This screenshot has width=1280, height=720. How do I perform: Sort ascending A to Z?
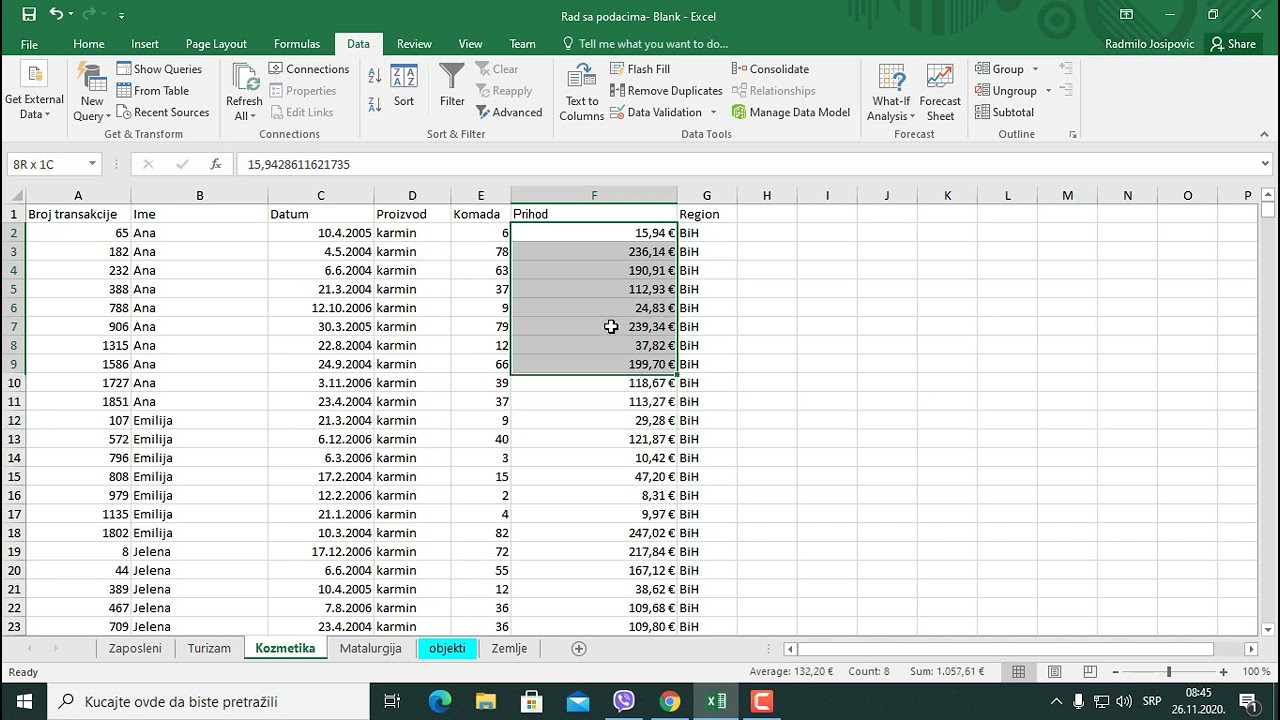point(375,76)
